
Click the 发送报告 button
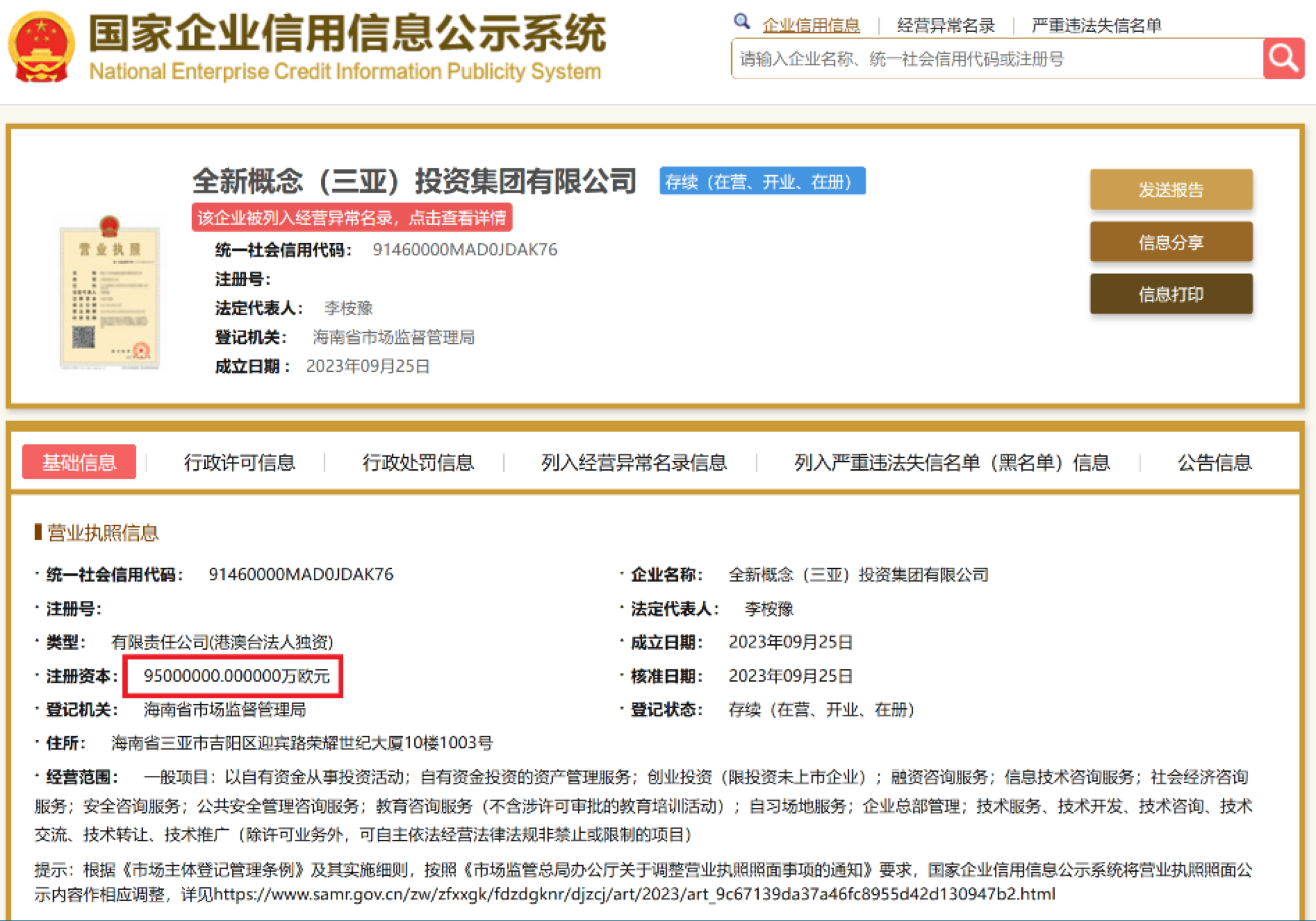click(1171, 190)
